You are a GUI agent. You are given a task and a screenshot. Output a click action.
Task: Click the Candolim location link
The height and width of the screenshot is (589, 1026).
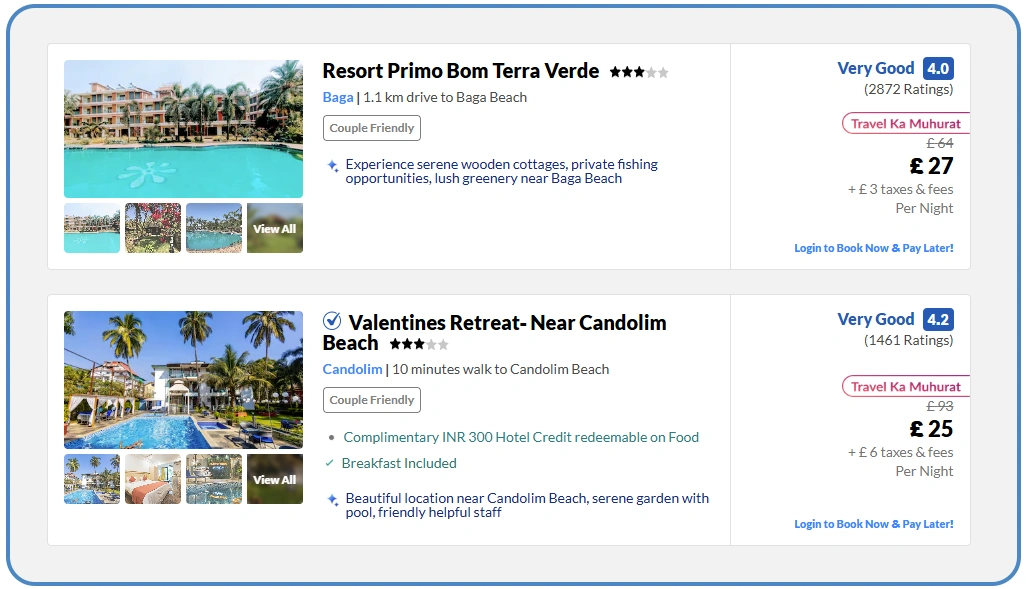click(x=352, y=369)
